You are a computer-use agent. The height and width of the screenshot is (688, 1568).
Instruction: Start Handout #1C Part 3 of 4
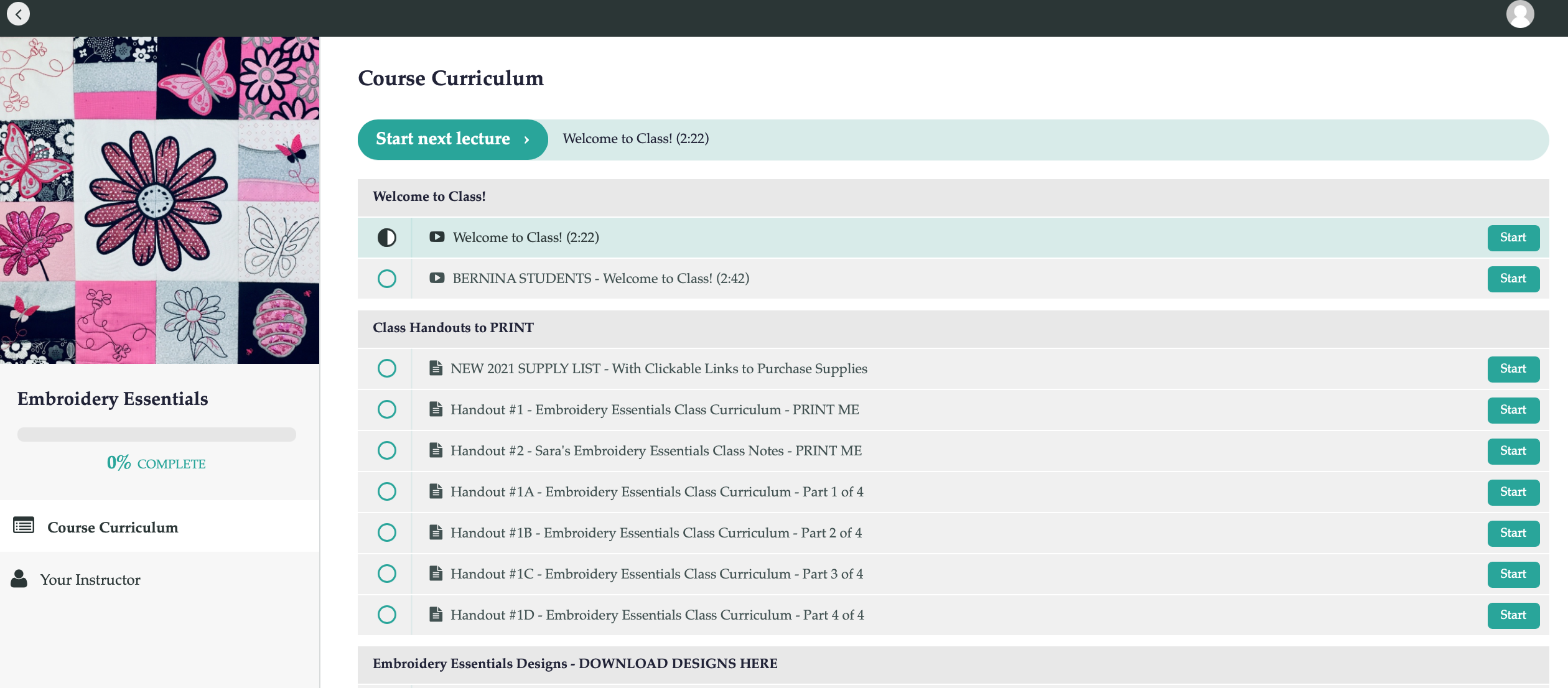pyautogui.click(x=1513, y=574)
